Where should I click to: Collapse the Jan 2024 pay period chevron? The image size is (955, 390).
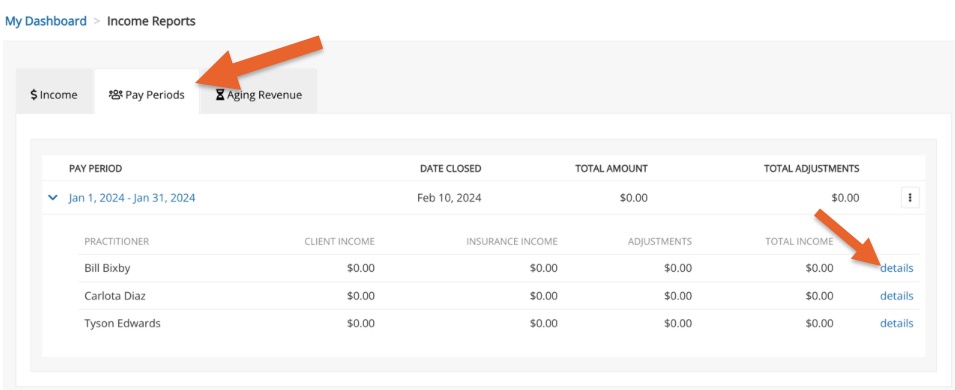(53, 198)
